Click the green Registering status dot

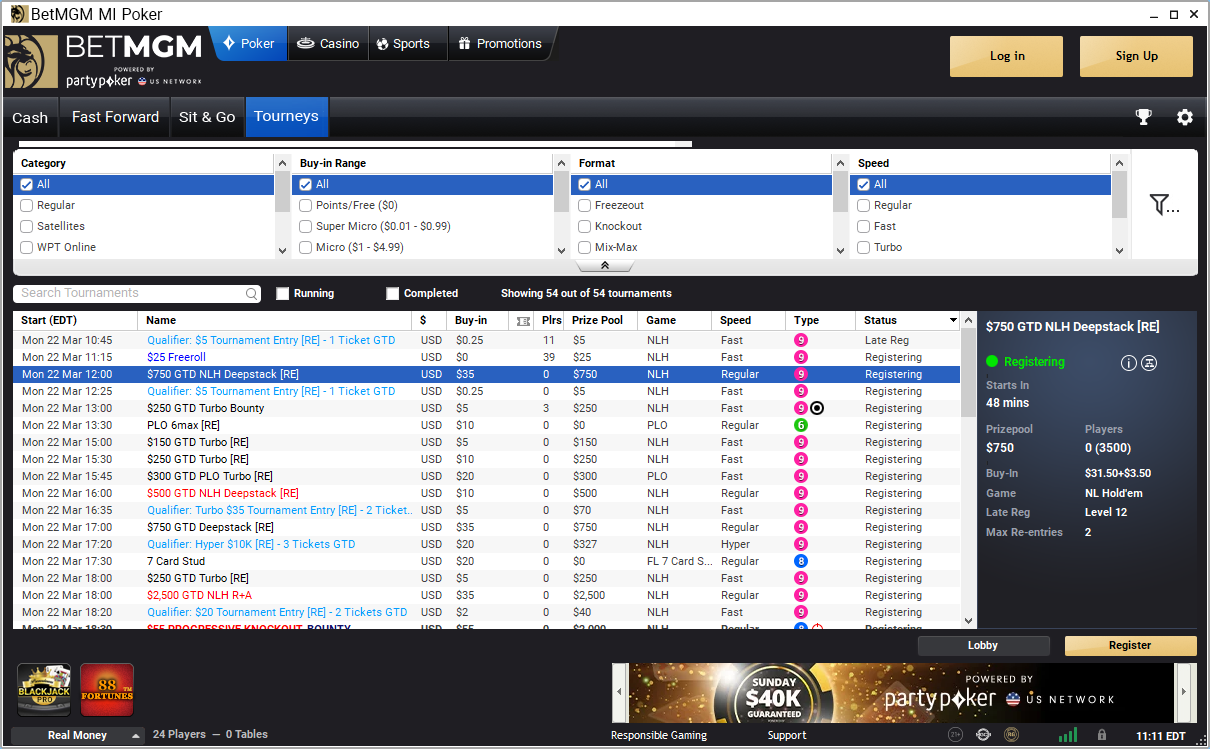992,362
